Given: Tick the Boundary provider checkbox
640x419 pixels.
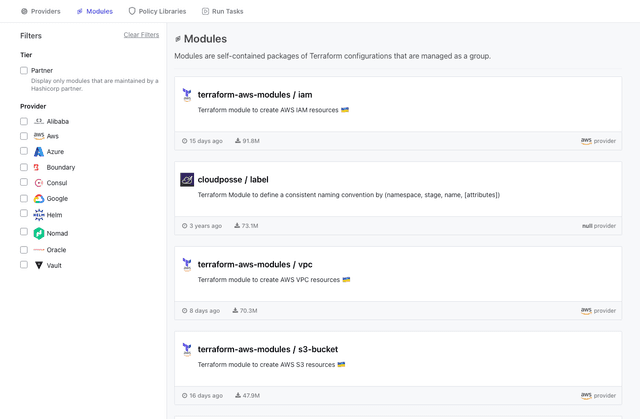Looking at the screenshot, I should tap(24, 167).
